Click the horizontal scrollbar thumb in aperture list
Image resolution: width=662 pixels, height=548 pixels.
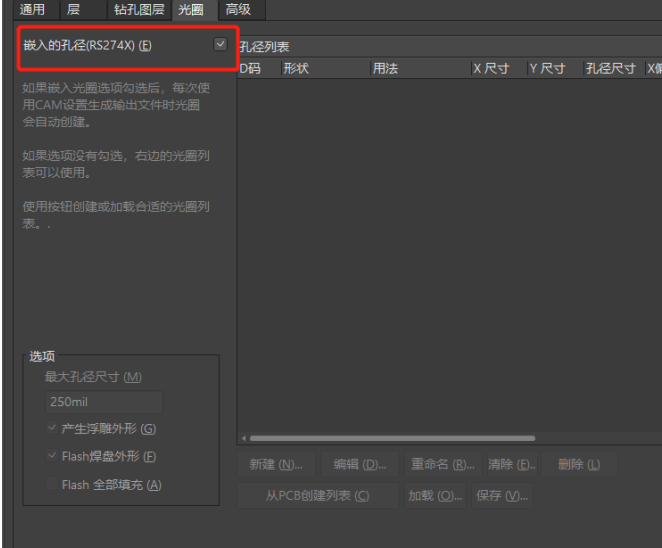tap(393, 438)
